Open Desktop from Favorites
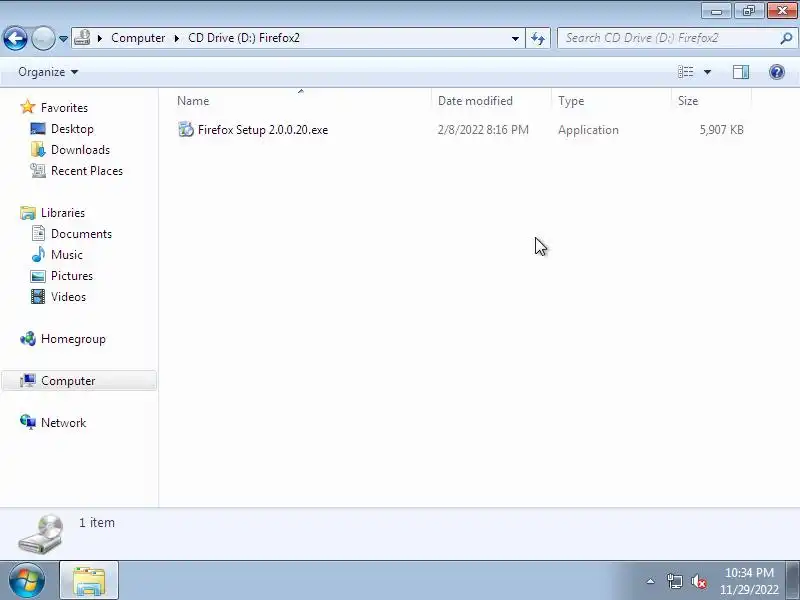Image resolution: width=800 pixels, height=600 pixels. pyautogui.click(x=72, y=129)
